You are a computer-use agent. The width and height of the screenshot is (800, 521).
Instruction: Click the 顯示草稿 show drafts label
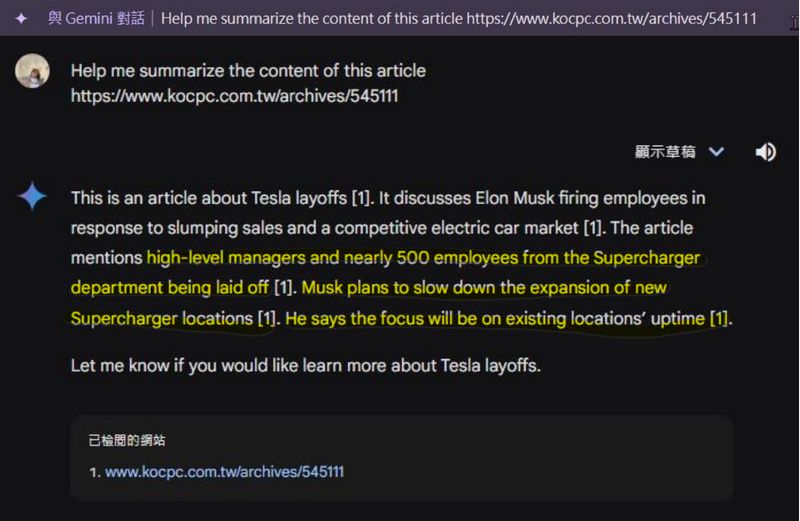[665, 152]
